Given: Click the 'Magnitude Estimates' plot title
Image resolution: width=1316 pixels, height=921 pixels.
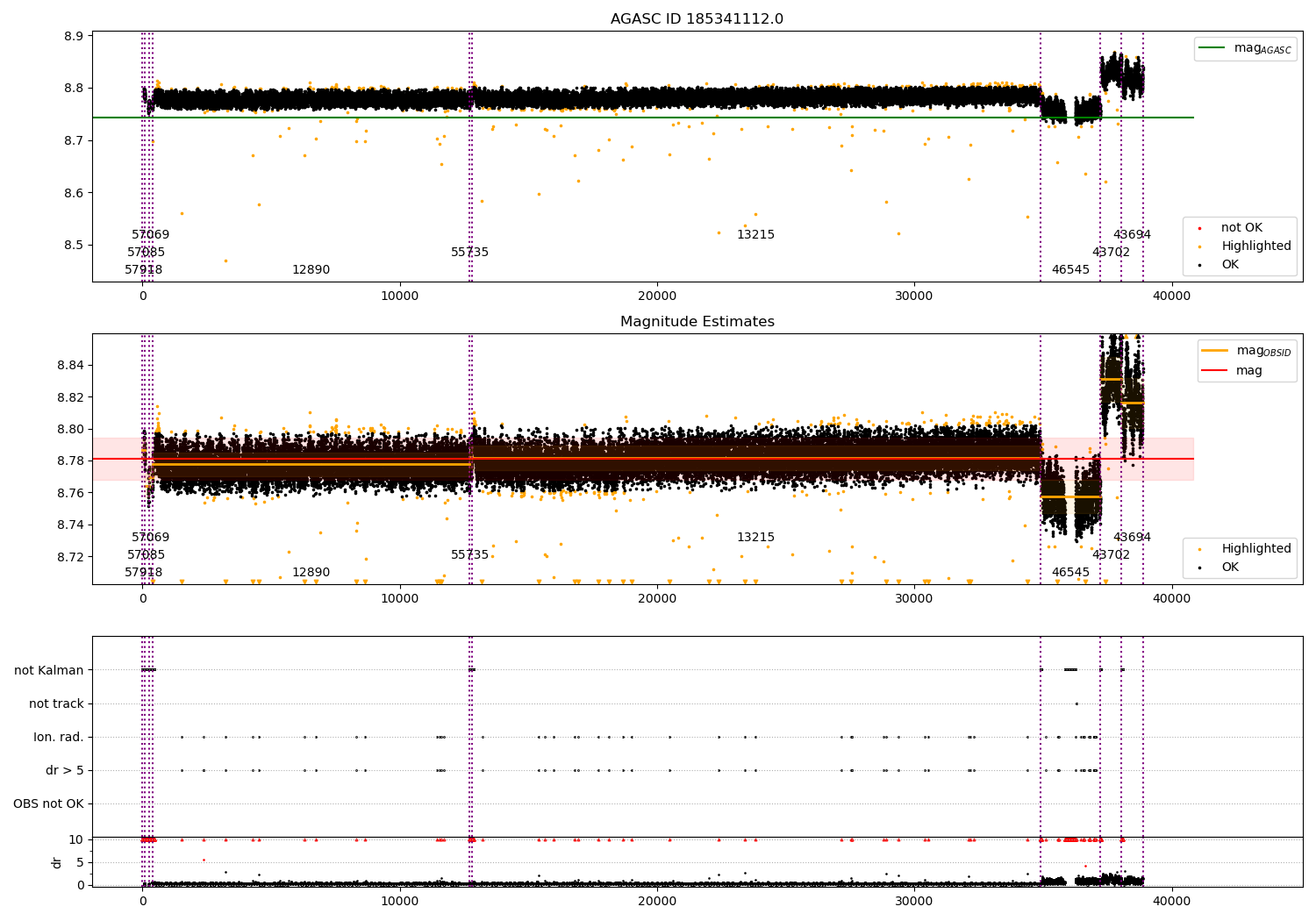Looking at the screenshot, I should (x=697, y=322).
